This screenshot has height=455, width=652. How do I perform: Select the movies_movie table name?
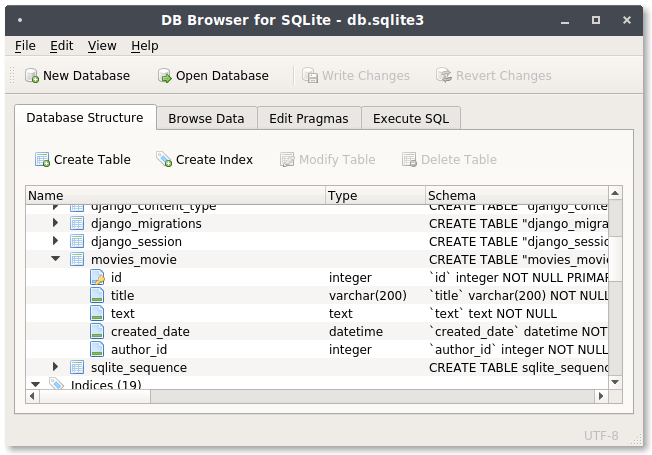[x=133, y=260]
